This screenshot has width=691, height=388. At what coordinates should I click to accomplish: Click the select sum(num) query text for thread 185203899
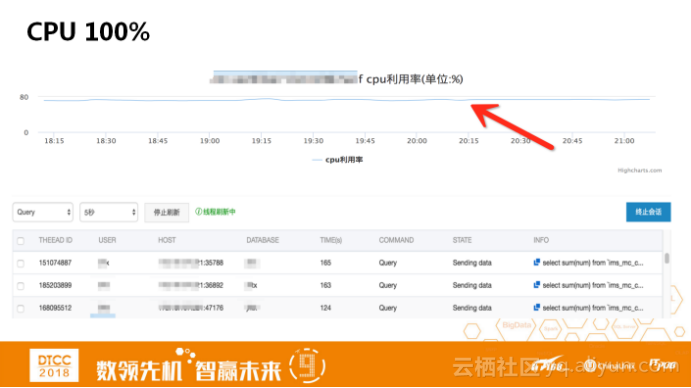pyautogui.click(x=593, y=285)
